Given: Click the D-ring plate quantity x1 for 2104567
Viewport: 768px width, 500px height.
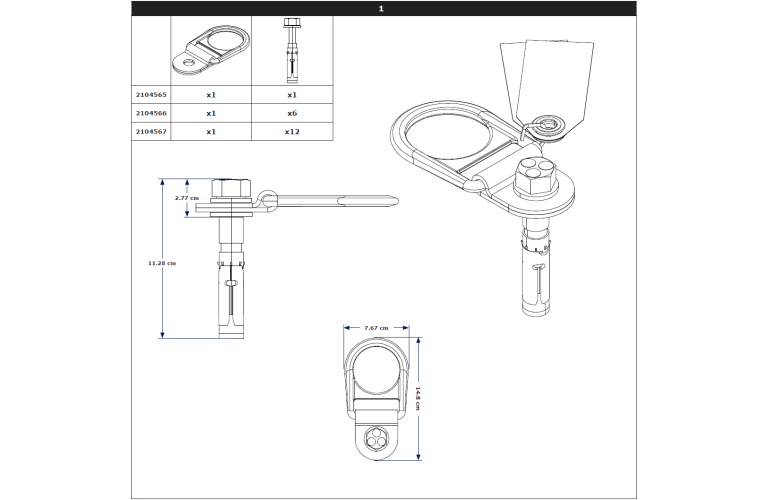Looking at the screenshot, I should coord(211,132).
